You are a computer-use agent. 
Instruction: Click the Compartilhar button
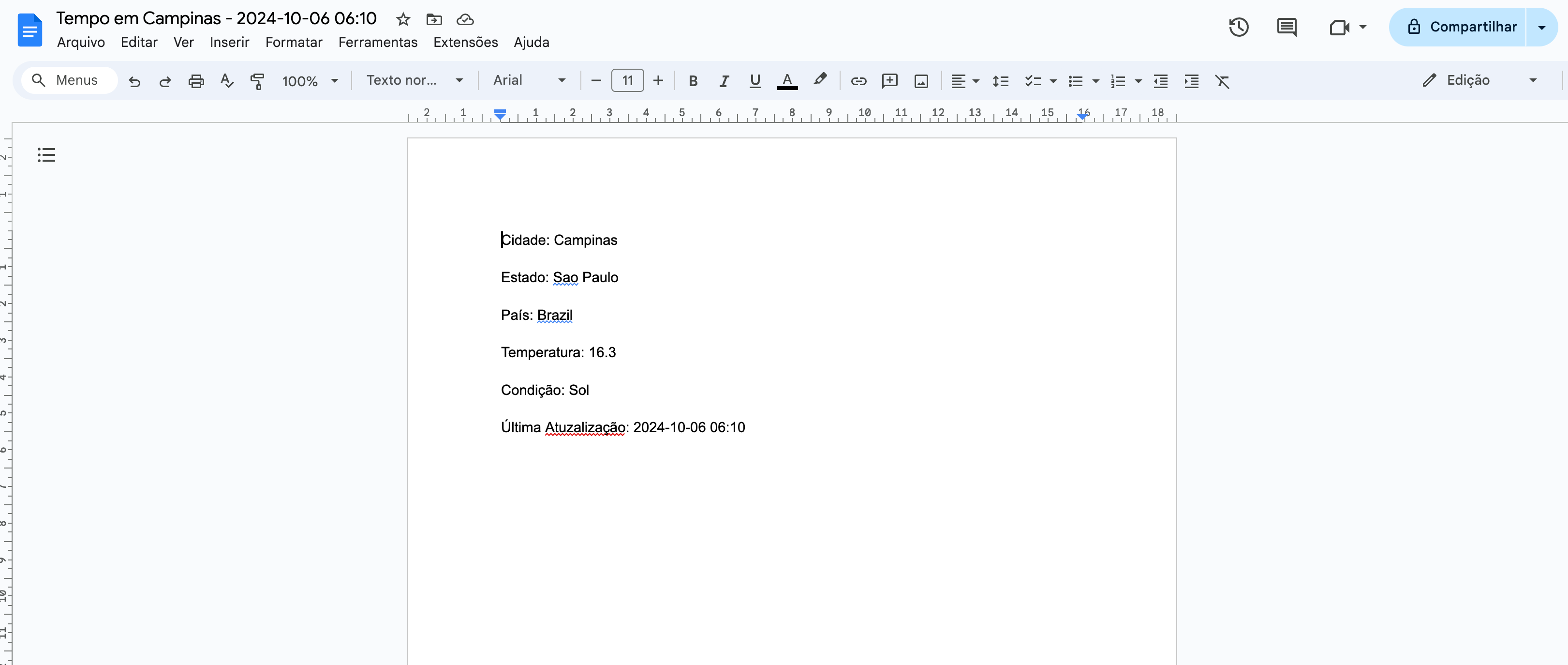(x=1462, y=27)
